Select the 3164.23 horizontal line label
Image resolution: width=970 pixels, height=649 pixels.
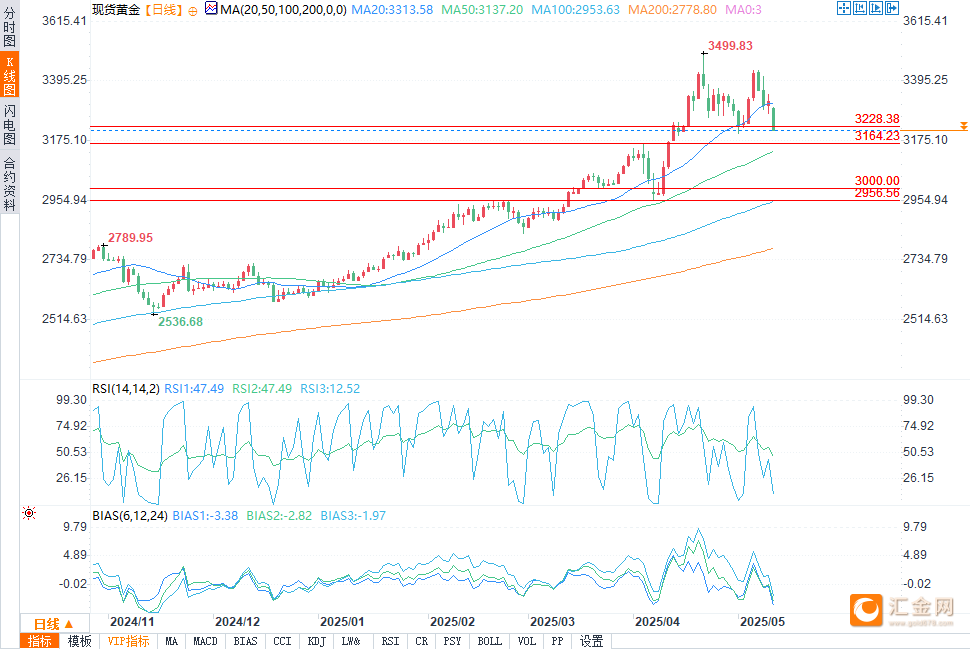point(877,136)
